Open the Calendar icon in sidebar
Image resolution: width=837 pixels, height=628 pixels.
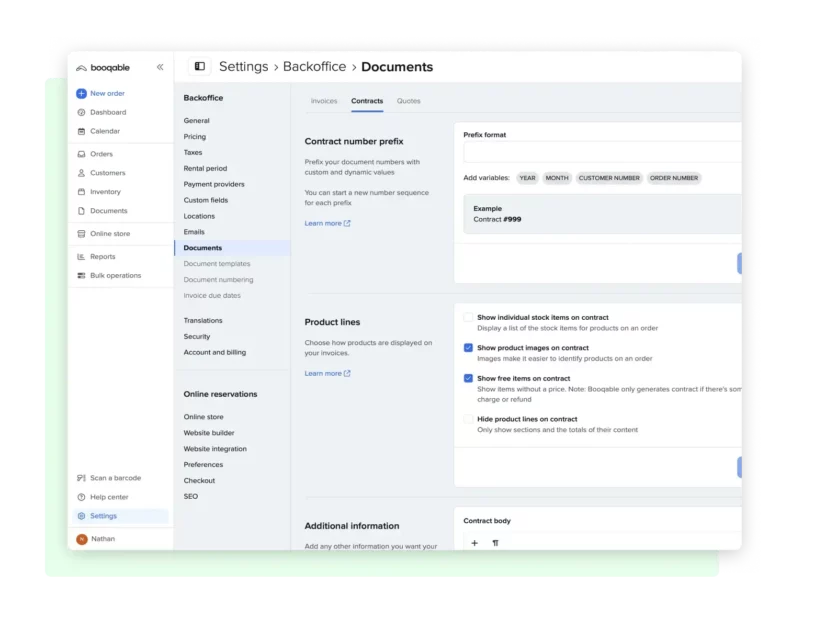pos(81,131)
